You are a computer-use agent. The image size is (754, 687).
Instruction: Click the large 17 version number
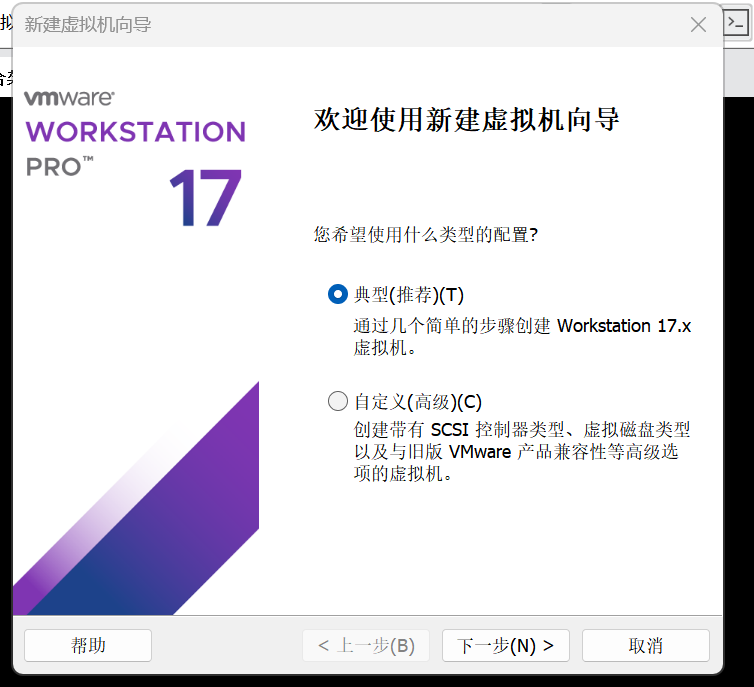click(x=205, y=198)
